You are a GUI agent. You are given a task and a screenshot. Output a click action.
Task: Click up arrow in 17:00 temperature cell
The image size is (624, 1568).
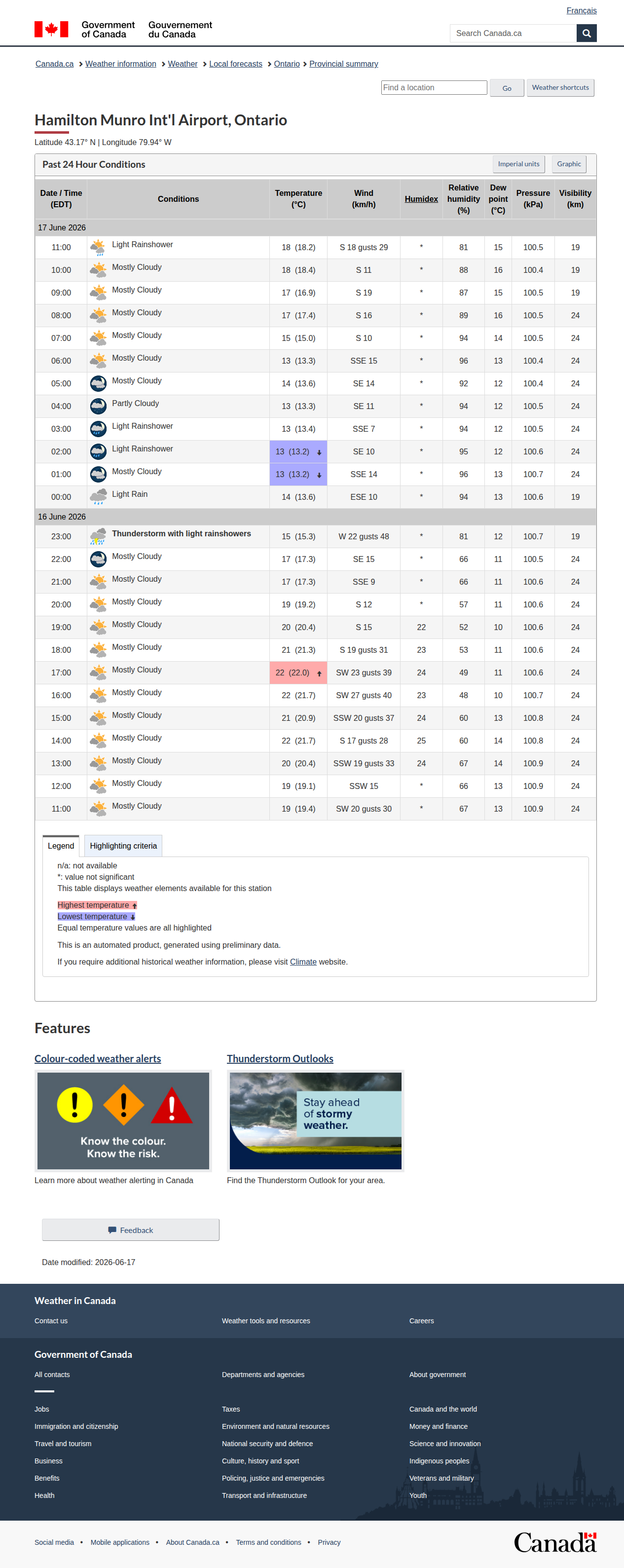click(319, 673)
